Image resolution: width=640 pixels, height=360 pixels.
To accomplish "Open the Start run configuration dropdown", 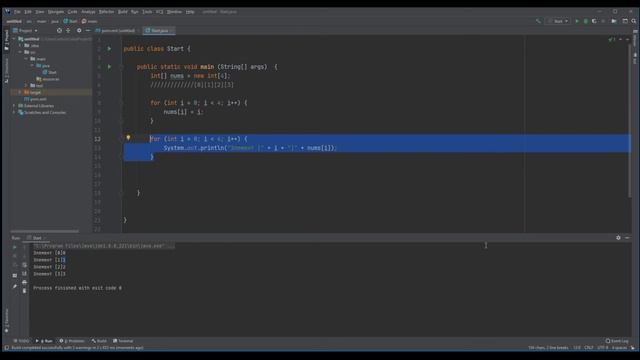I will point(559,21).
